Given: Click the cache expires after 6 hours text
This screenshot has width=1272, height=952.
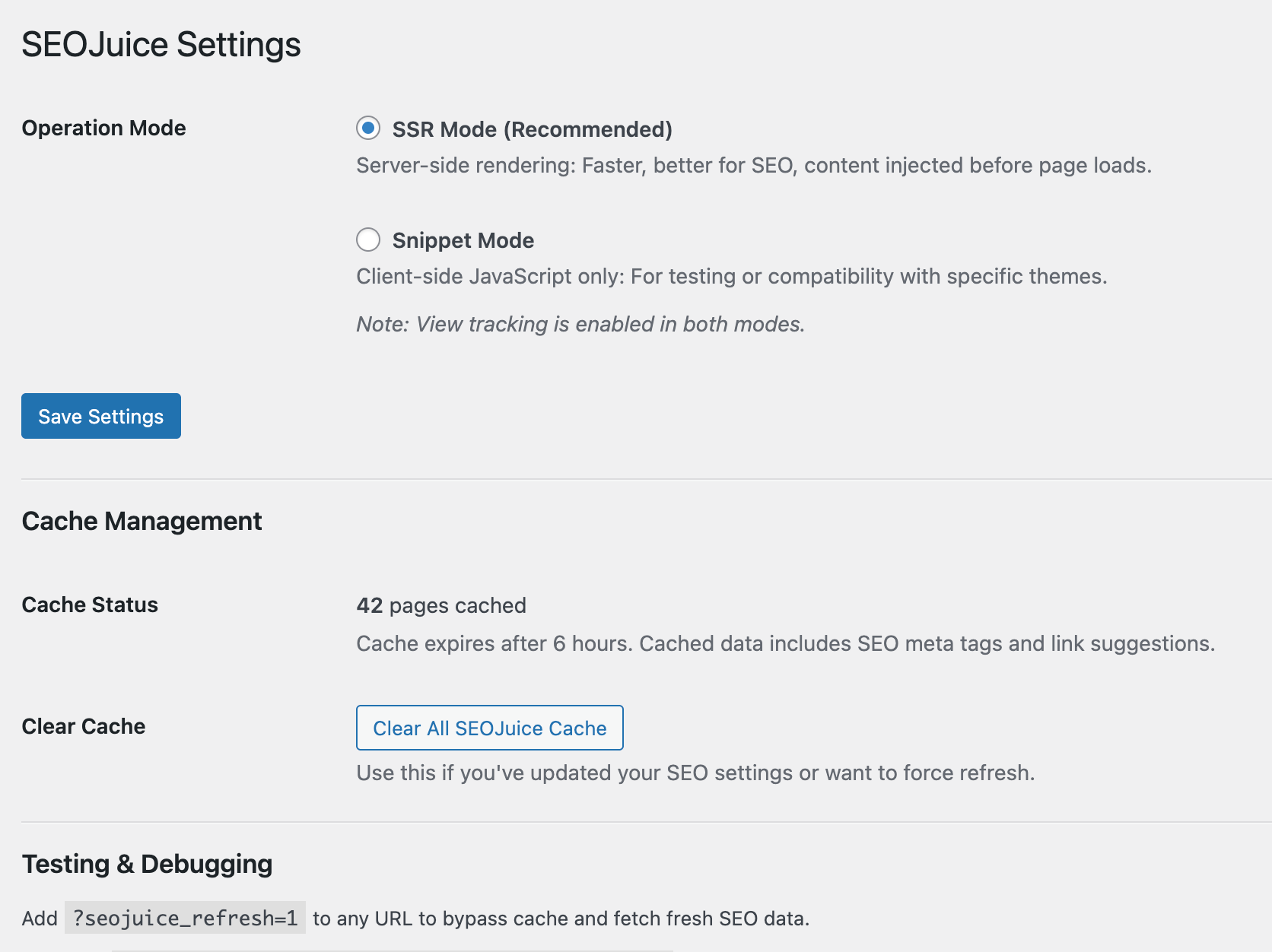Looking at the screenshot, I should [x=785, y=643].
